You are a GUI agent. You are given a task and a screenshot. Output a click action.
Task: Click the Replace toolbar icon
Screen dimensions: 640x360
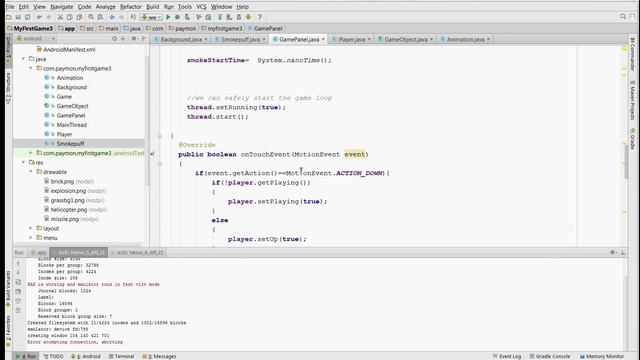[100, 17]
